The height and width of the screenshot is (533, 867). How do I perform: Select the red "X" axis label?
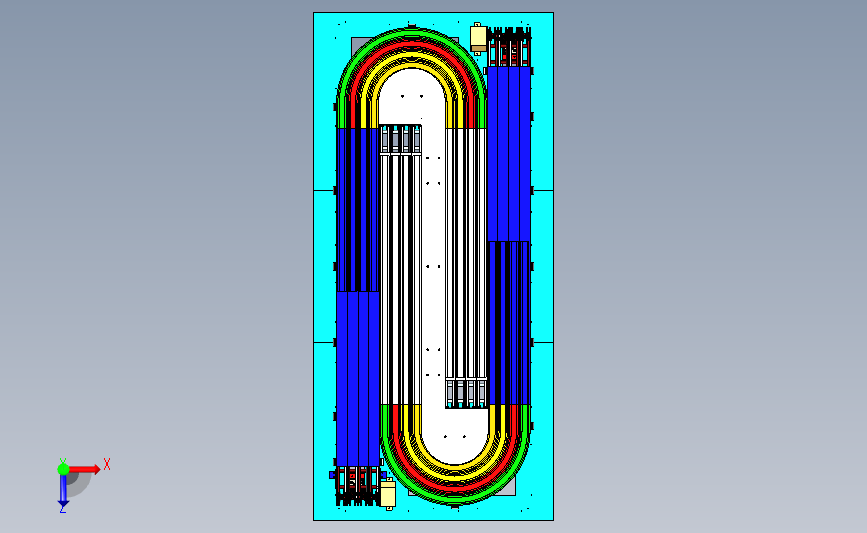(107, 464)
